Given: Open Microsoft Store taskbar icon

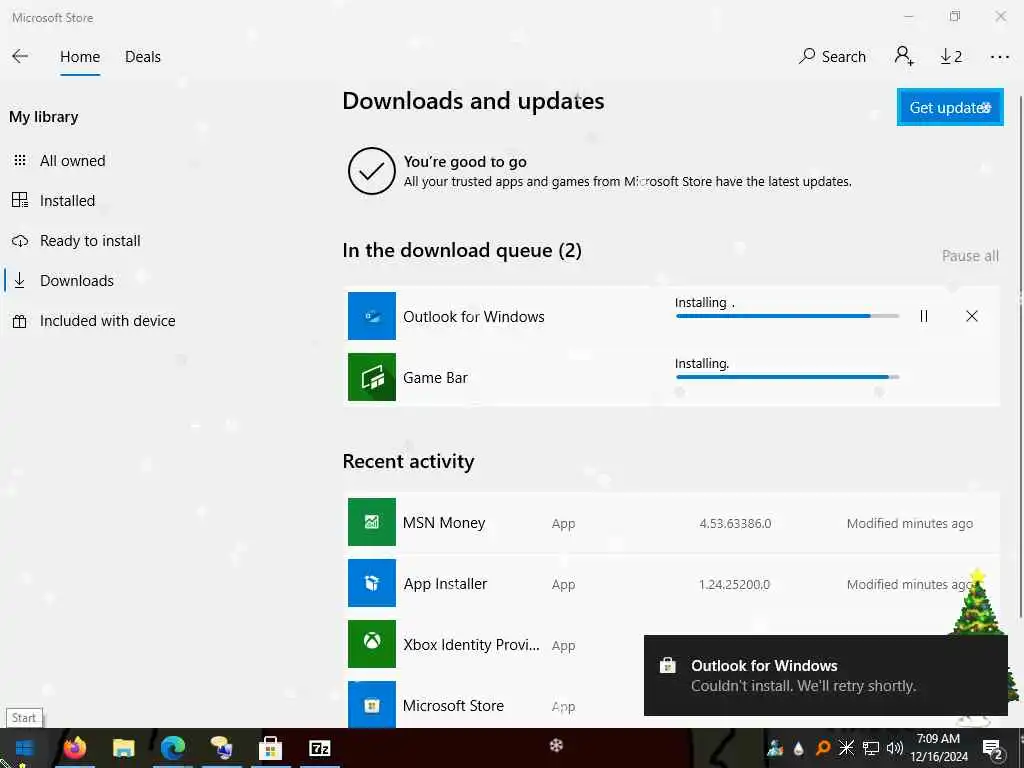Looking at the screenshot, I should click(x=270, y=748).
